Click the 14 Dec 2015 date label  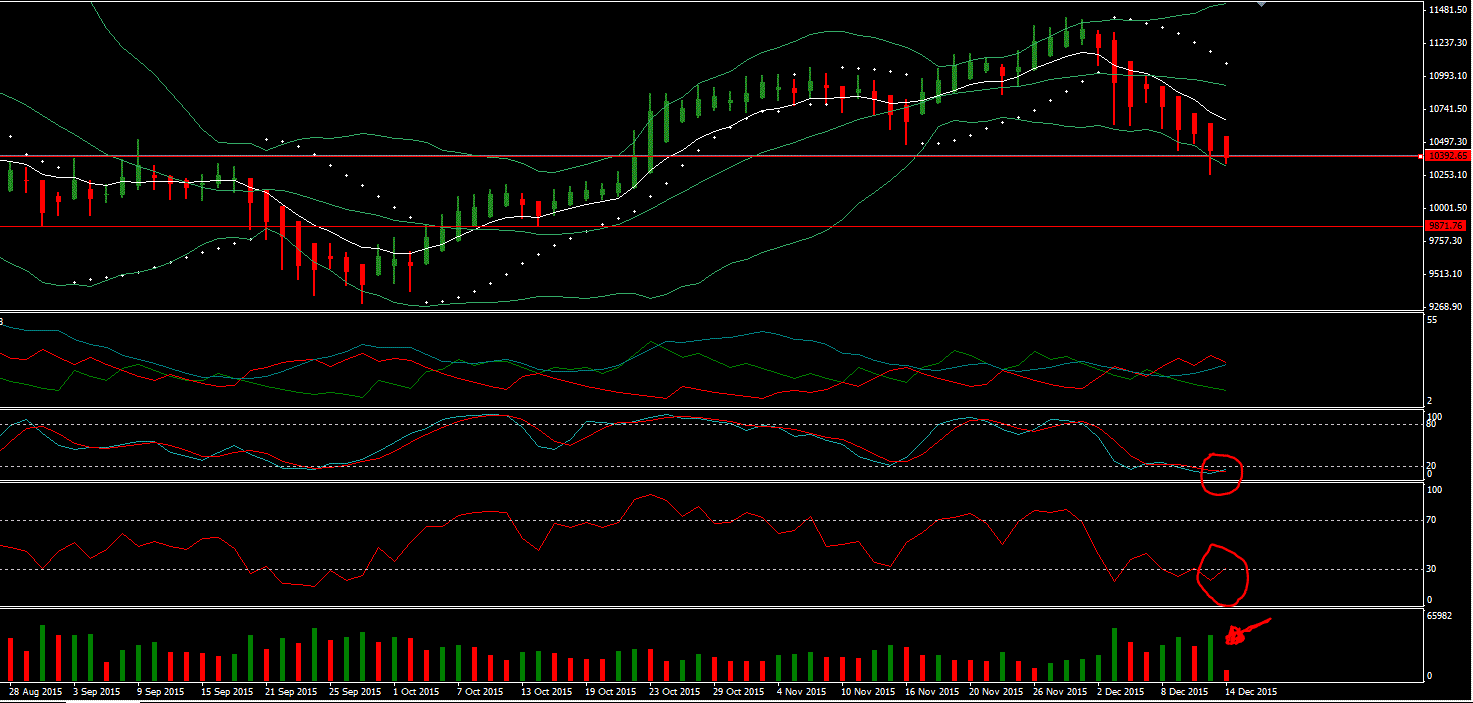(1253, 692)
